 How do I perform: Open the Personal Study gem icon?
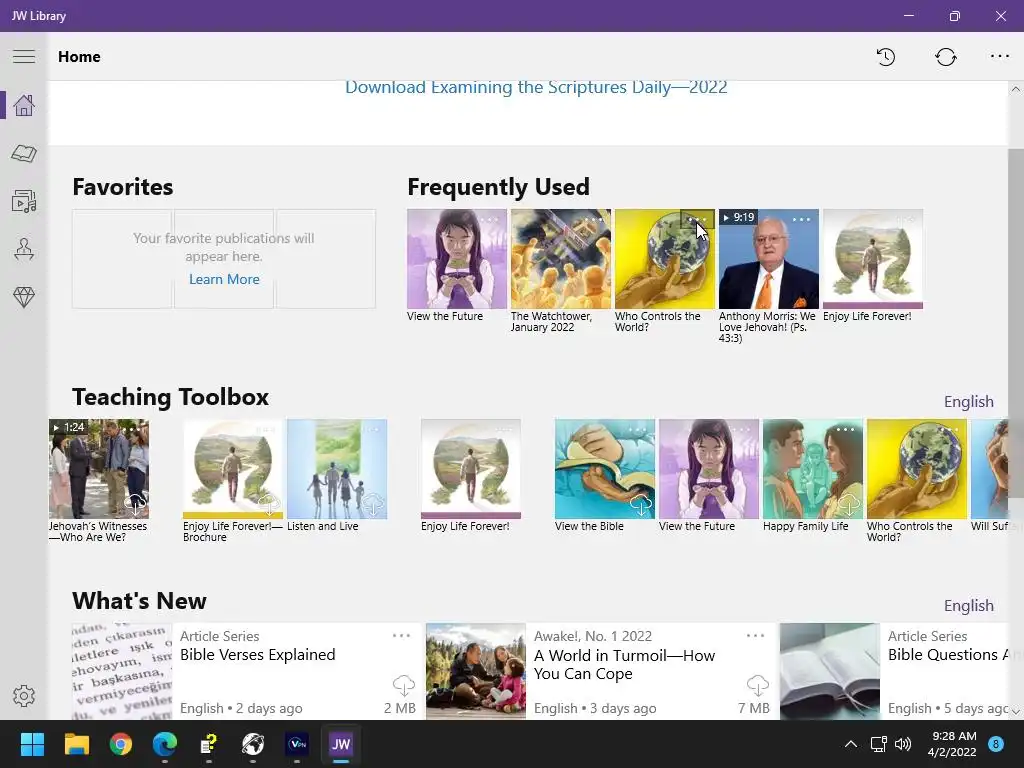pyautogui.click(x=24, y=298)
